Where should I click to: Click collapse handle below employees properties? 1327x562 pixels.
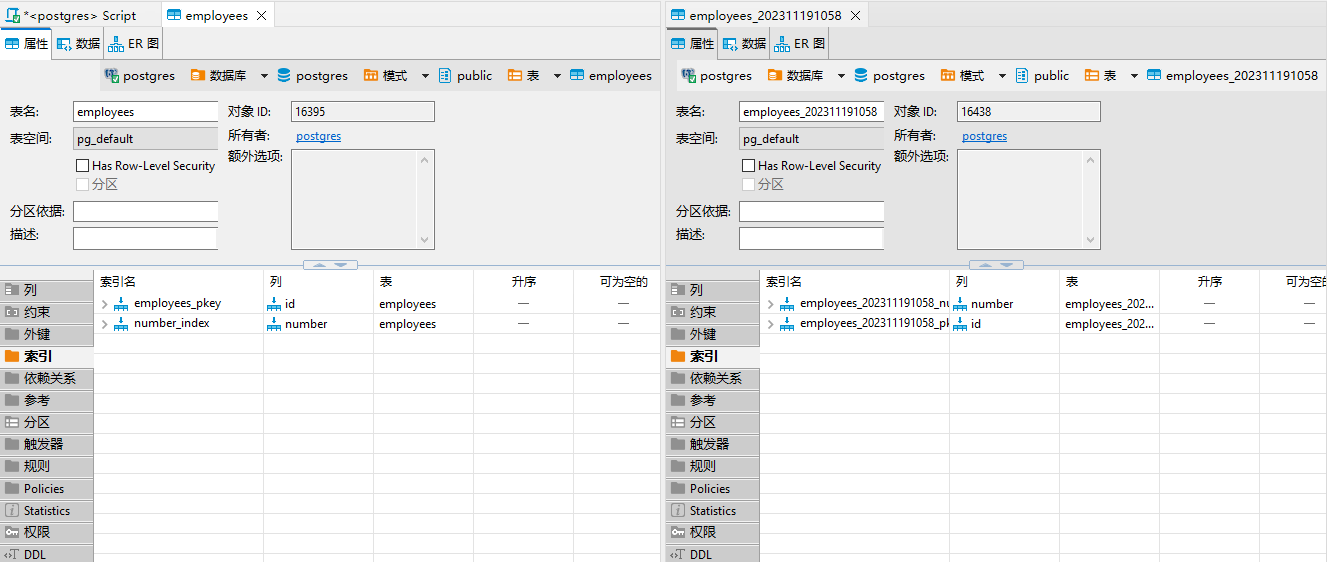(x=330, y=265)
